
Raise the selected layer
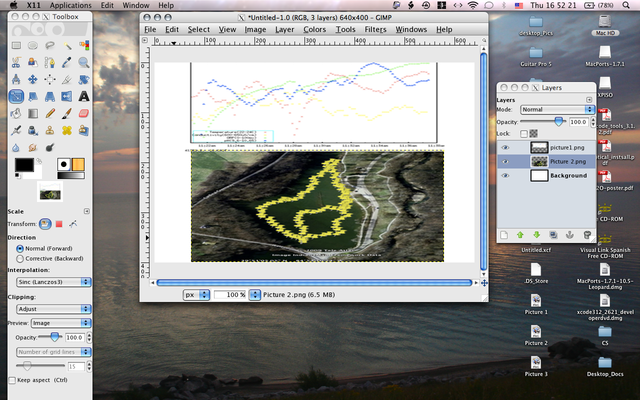tap(520, 235)
